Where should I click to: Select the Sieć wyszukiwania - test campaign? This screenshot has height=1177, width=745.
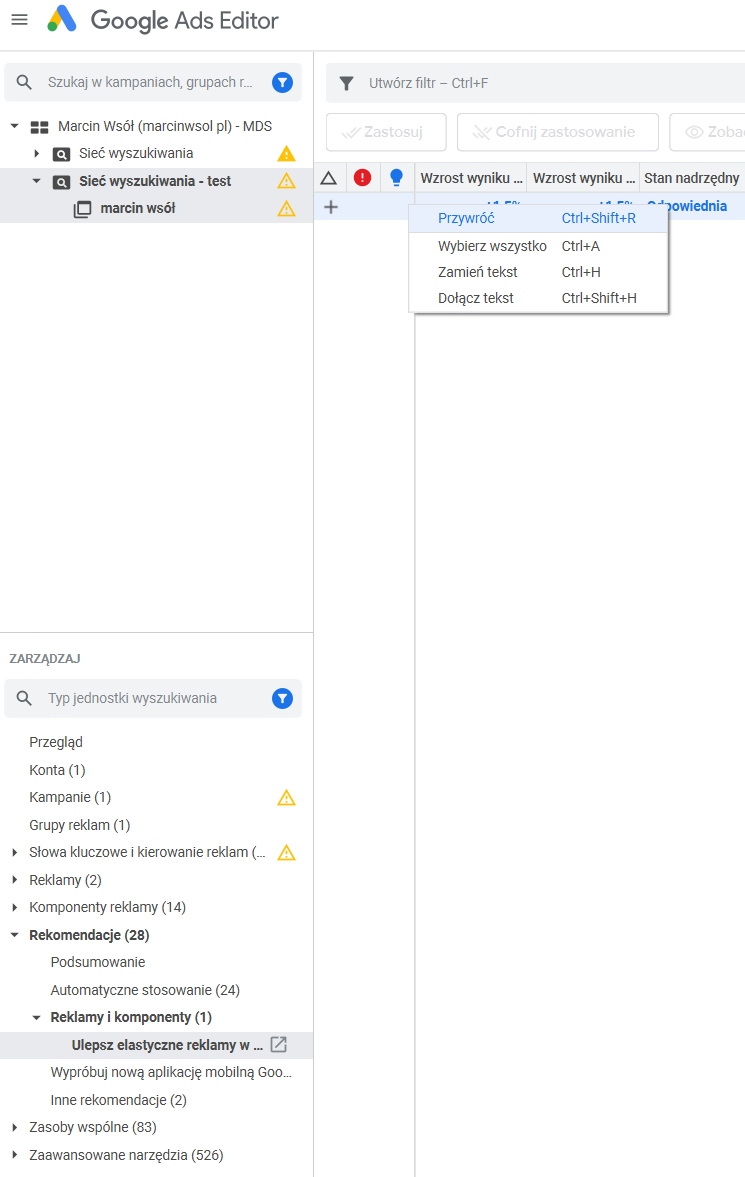click(x=155, y=181)
